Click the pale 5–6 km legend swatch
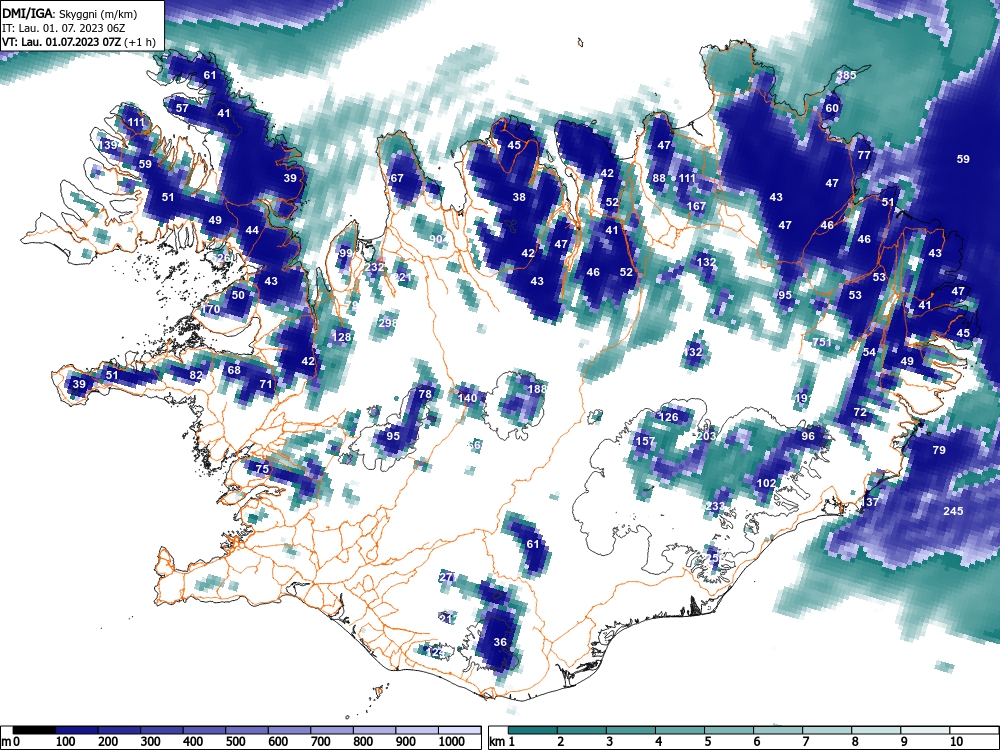Image resolution: width=1000 pixels, height=750 pixels. [x=730, y=730]
